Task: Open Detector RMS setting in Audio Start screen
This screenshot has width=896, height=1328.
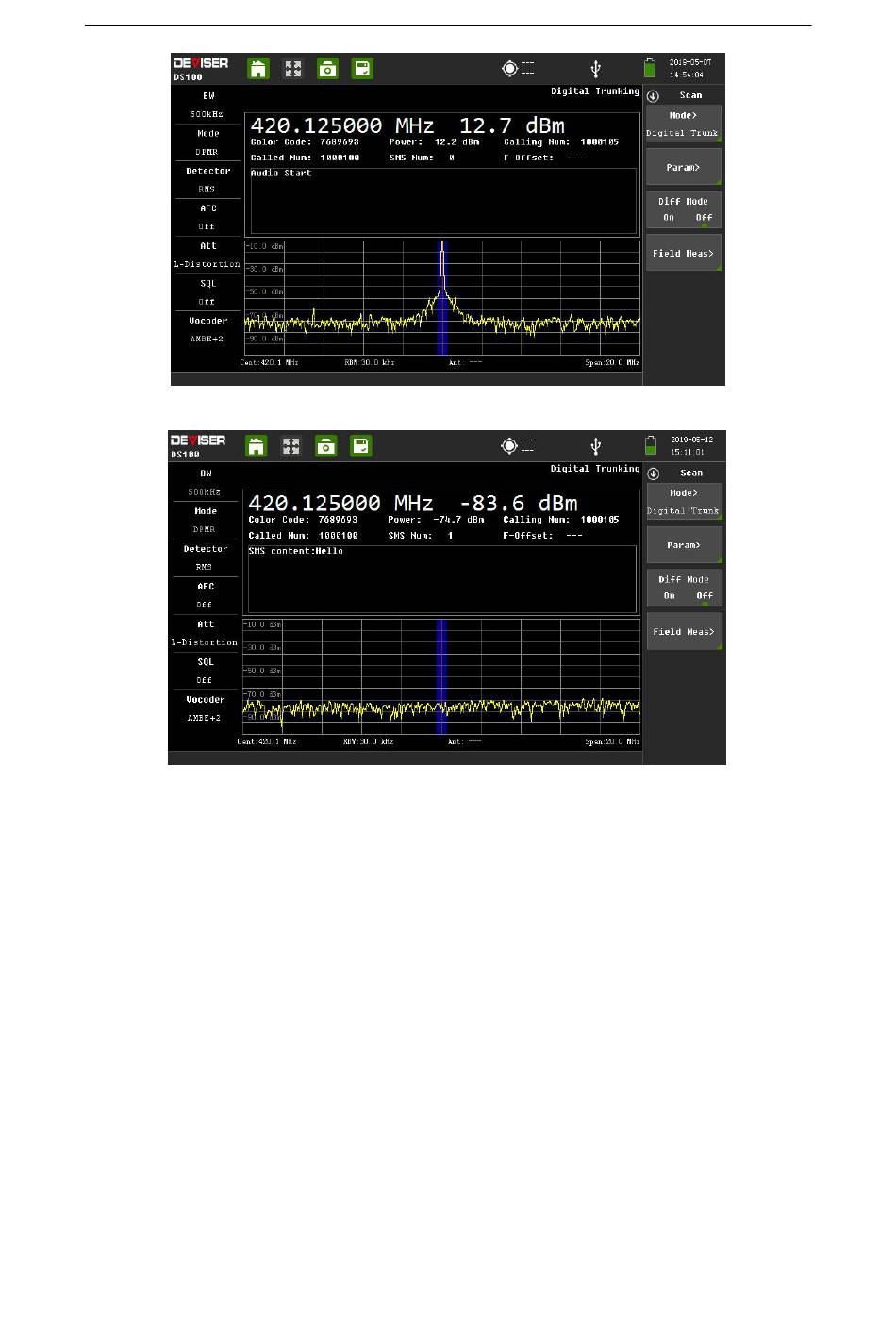Action: point(207,180)
